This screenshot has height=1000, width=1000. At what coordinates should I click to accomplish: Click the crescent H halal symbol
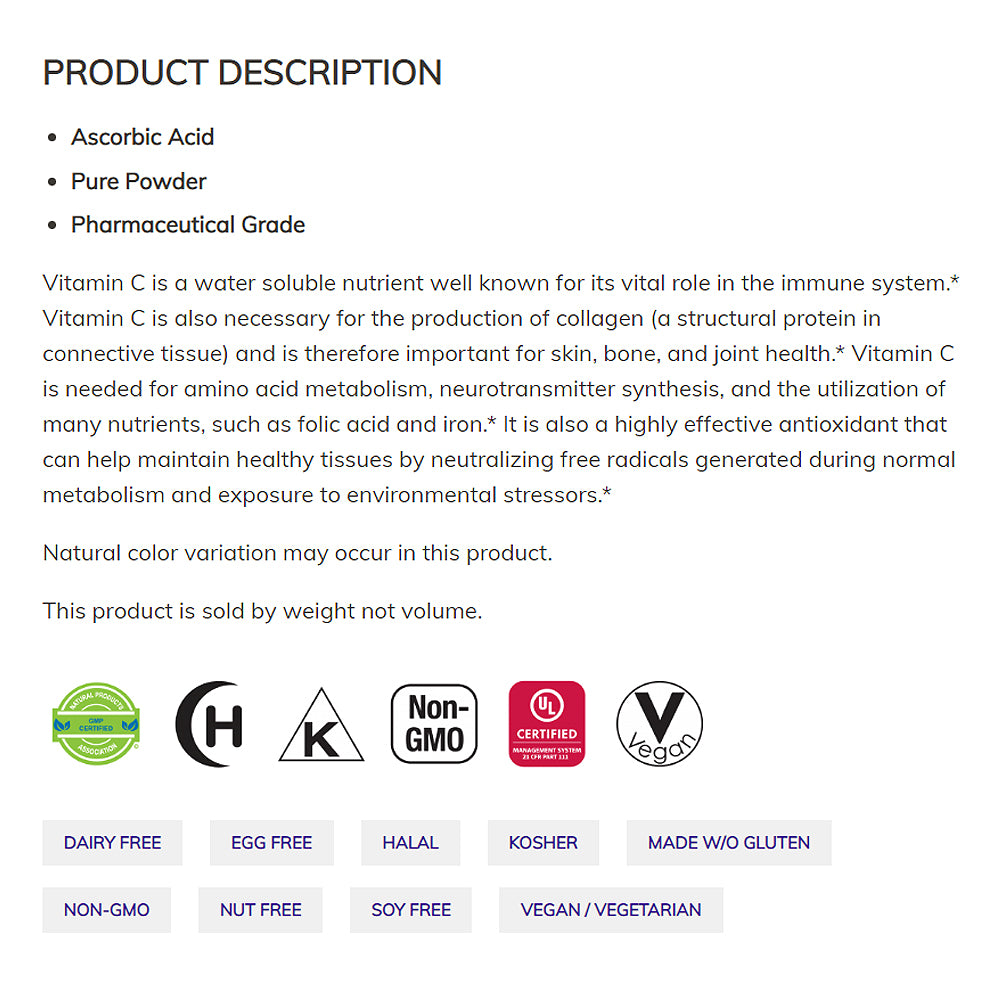tap(209, 724)
